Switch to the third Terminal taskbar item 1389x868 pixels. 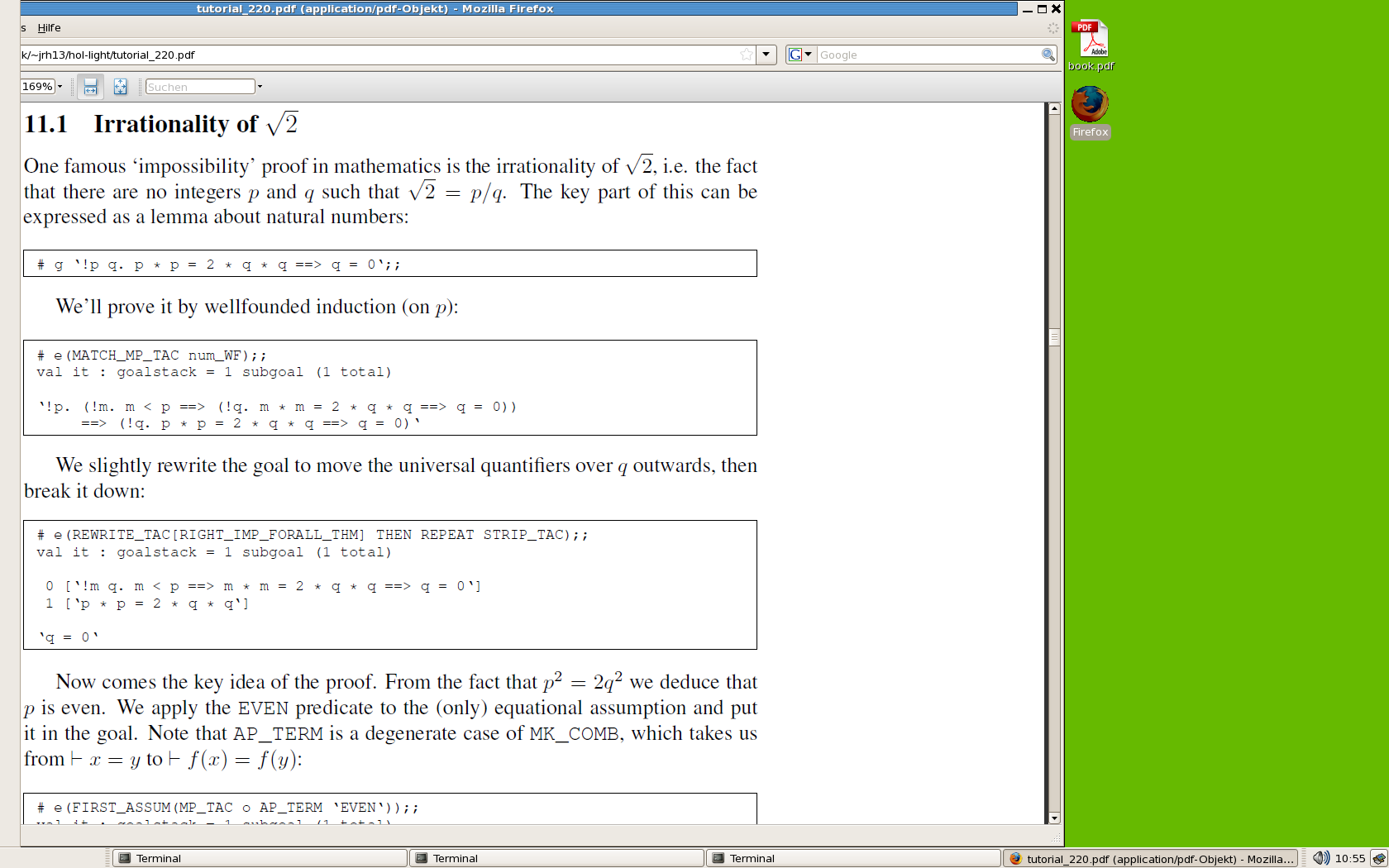coord(852,858)
